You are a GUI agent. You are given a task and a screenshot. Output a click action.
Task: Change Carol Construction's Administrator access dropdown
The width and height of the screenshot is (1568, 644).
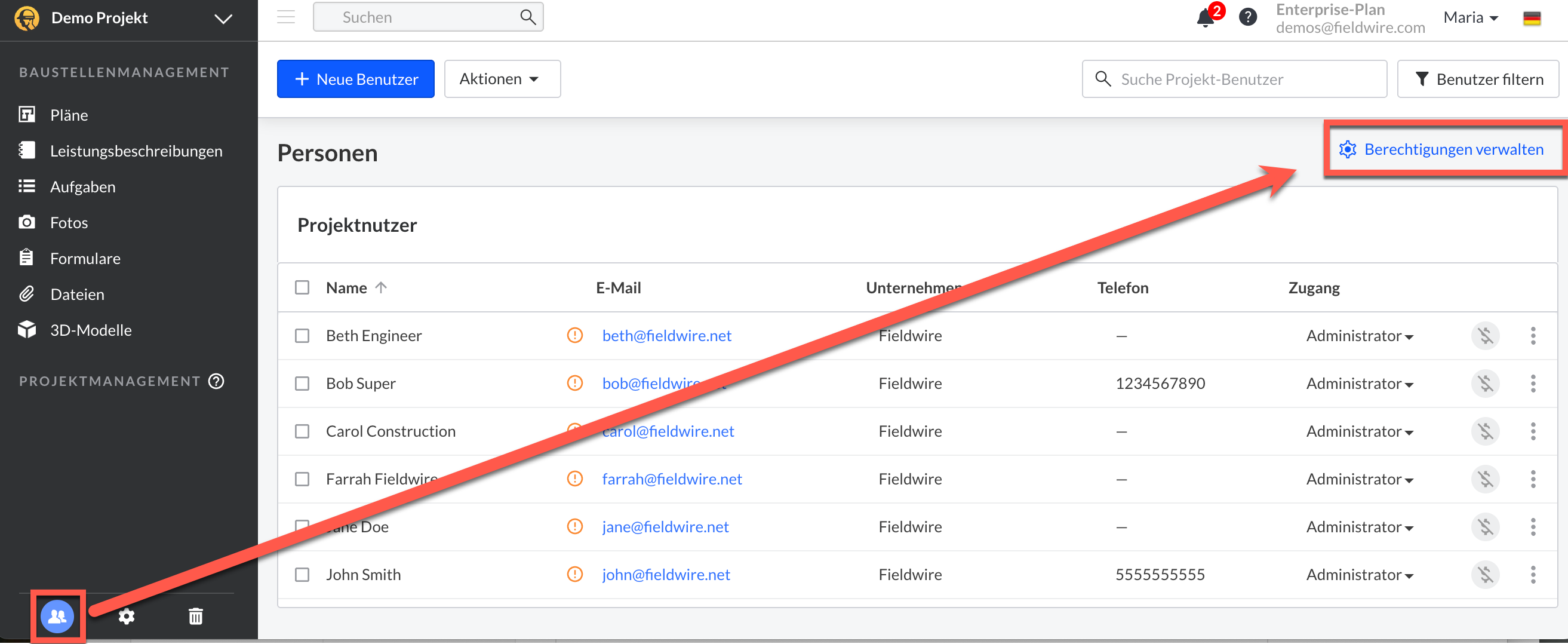(x=1359, y=431)
